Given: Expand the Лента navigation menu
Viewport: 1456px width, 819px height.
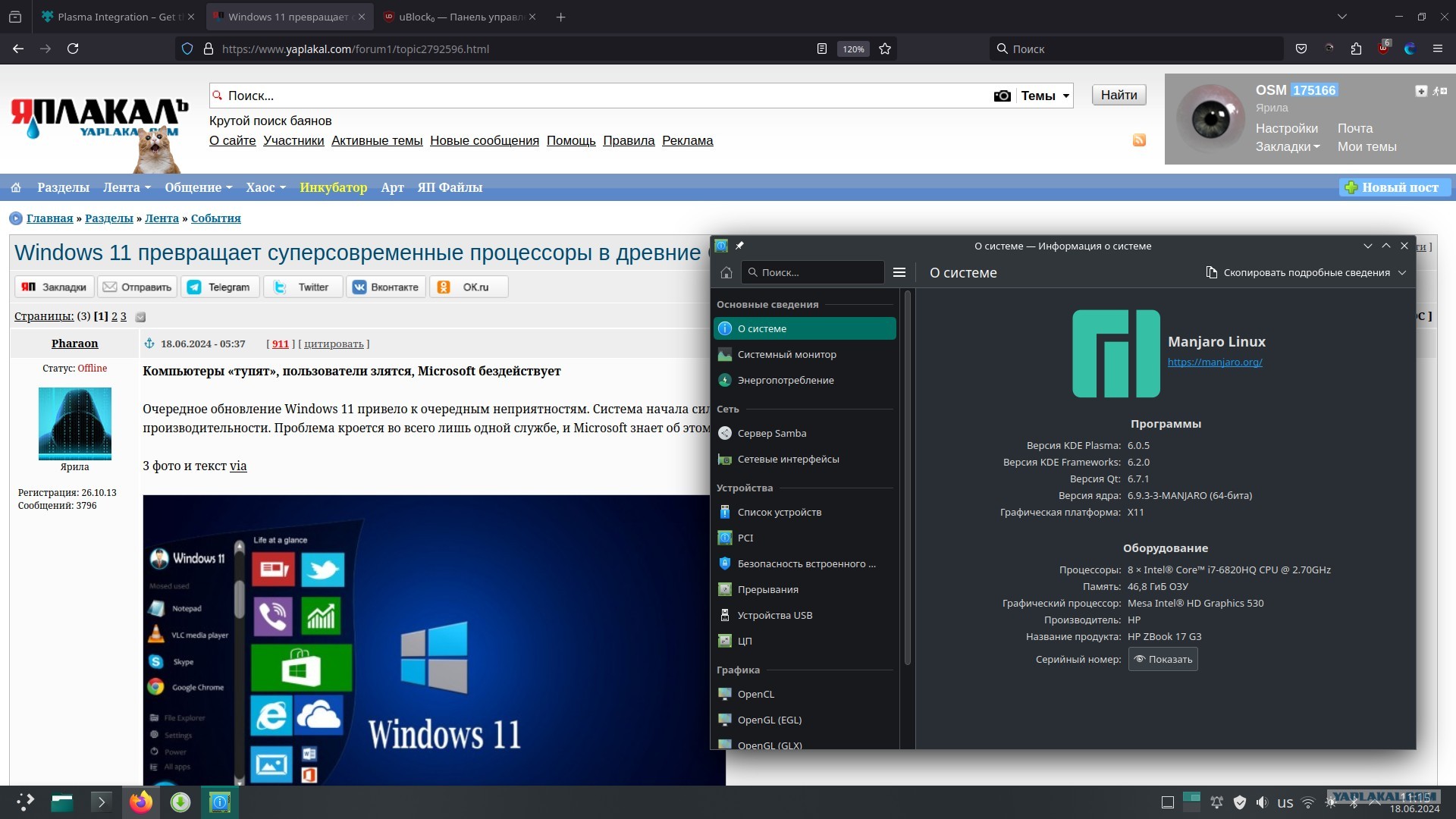Looking at the screenshot, I should (127, 187).
